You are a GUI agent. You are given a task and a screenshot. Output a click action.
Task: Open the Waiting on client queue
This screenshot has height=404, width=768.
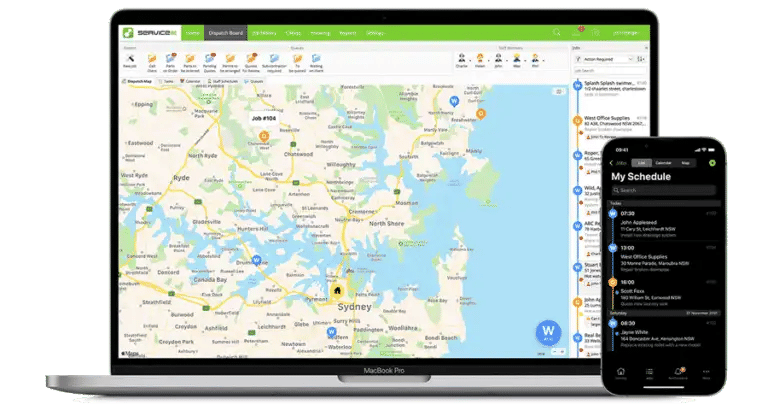[x=316, y=63]
